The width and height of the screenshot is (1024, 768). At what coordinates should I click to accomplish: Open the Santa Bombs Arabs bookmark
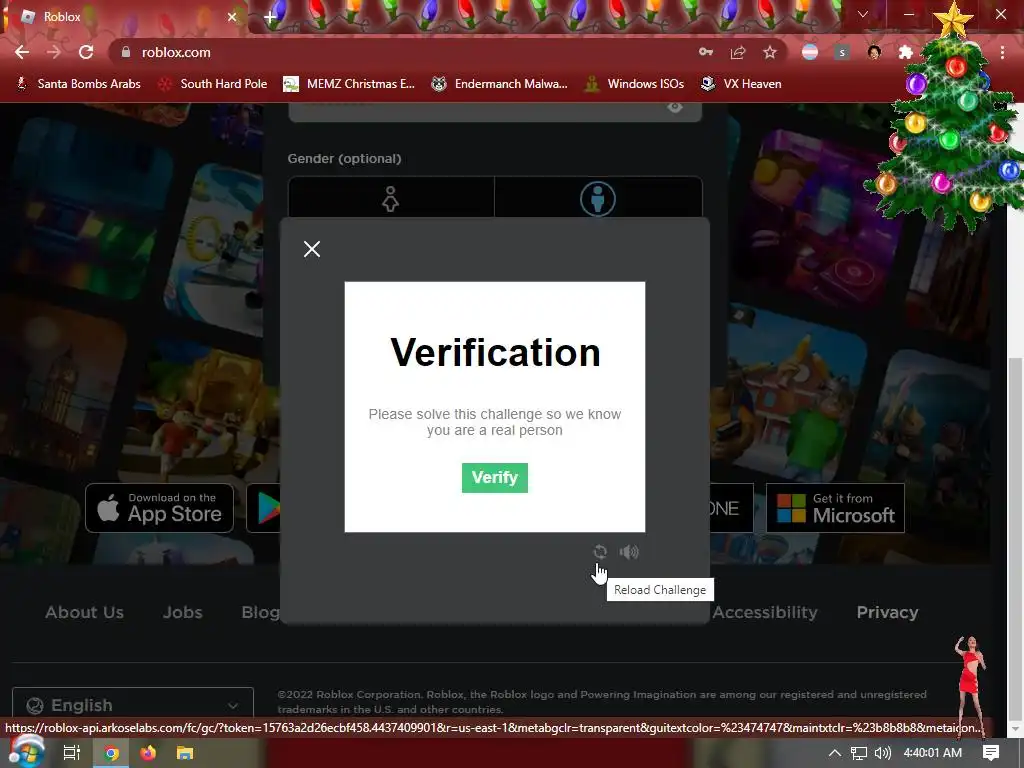pyautogui.click(x=78, y=84)
